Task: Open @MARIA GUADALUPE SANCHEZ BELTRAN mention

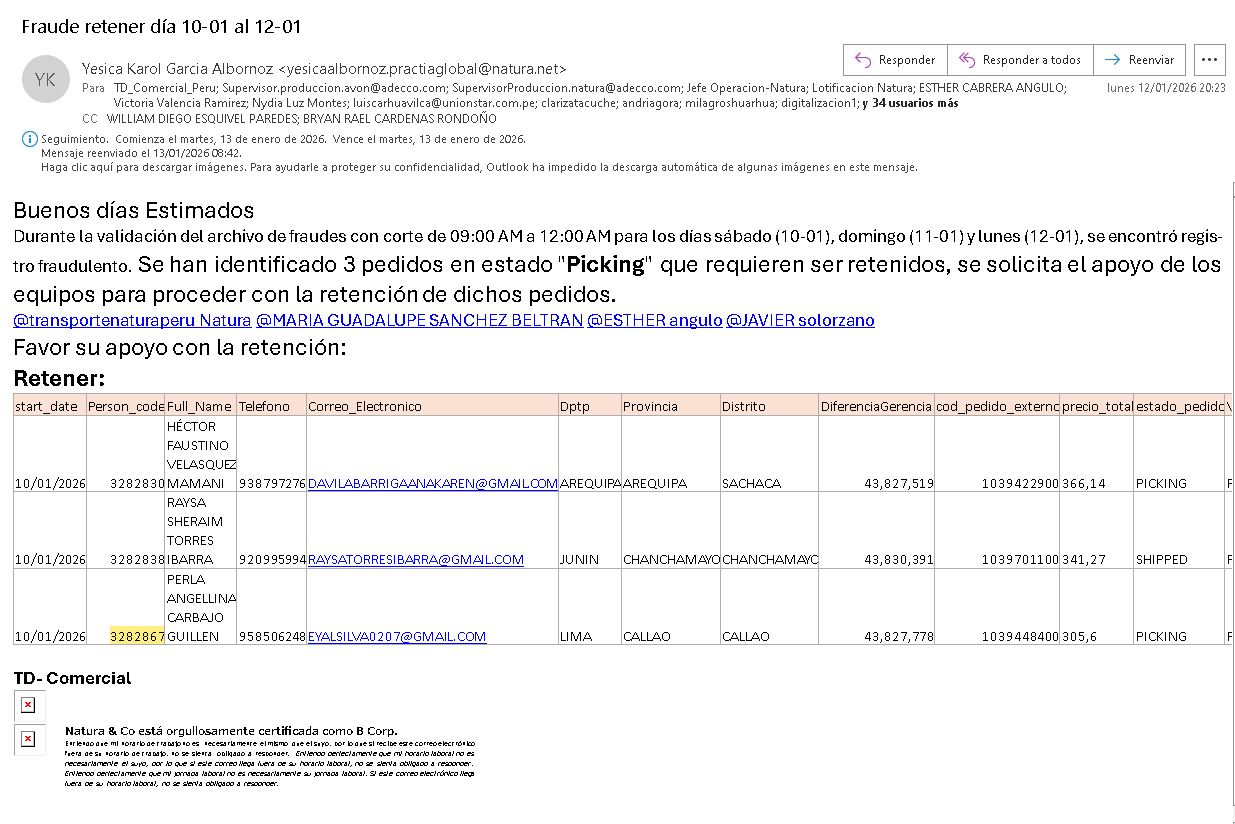Action: click(x=419, y=320)
